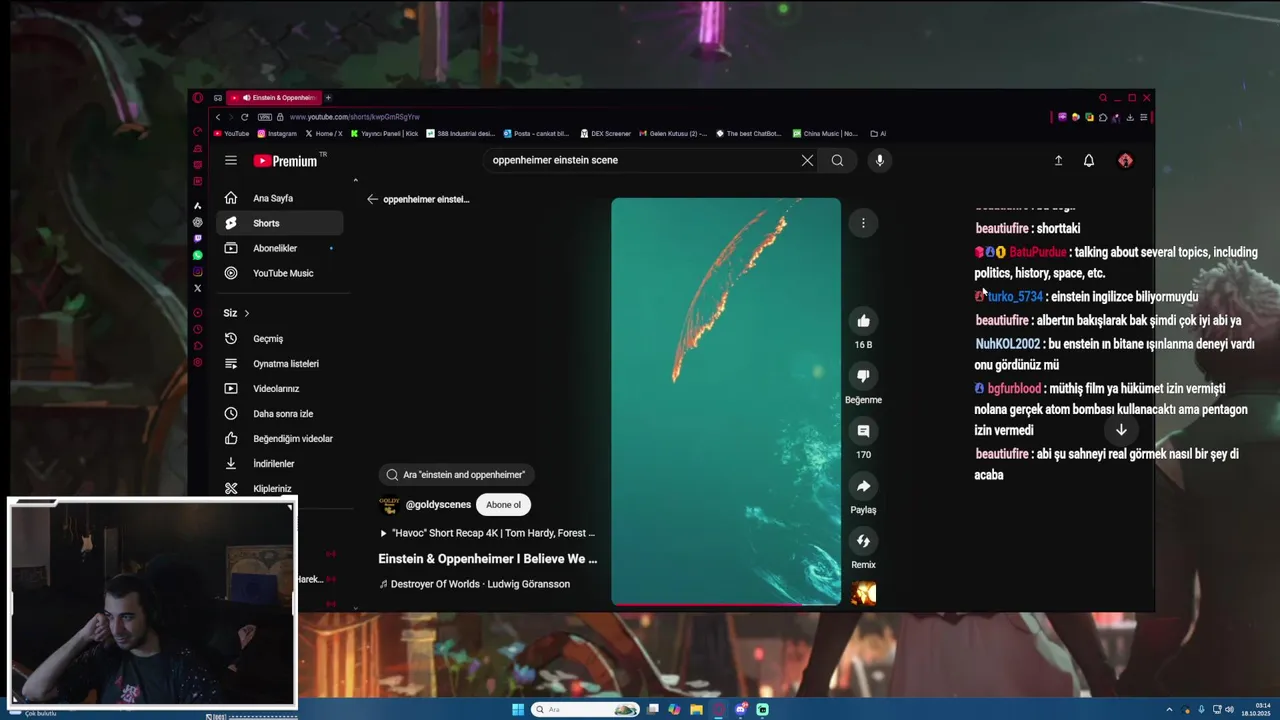This screenshot has height=720, width=1280.
Task: Like the Short with thumbs up
Action: pos(863,320)
